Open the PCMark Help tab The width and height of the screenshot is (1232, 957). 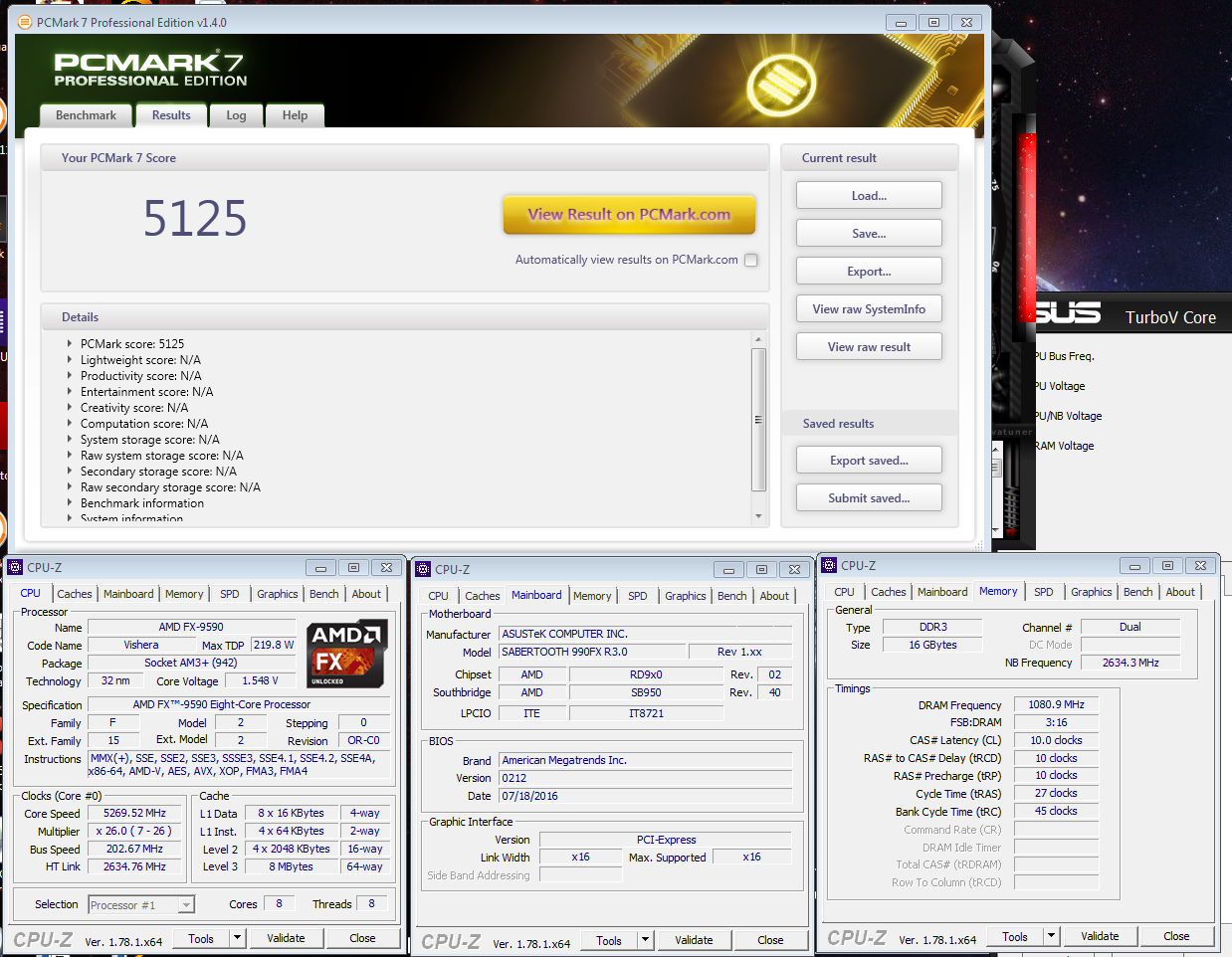click(295, 115)
